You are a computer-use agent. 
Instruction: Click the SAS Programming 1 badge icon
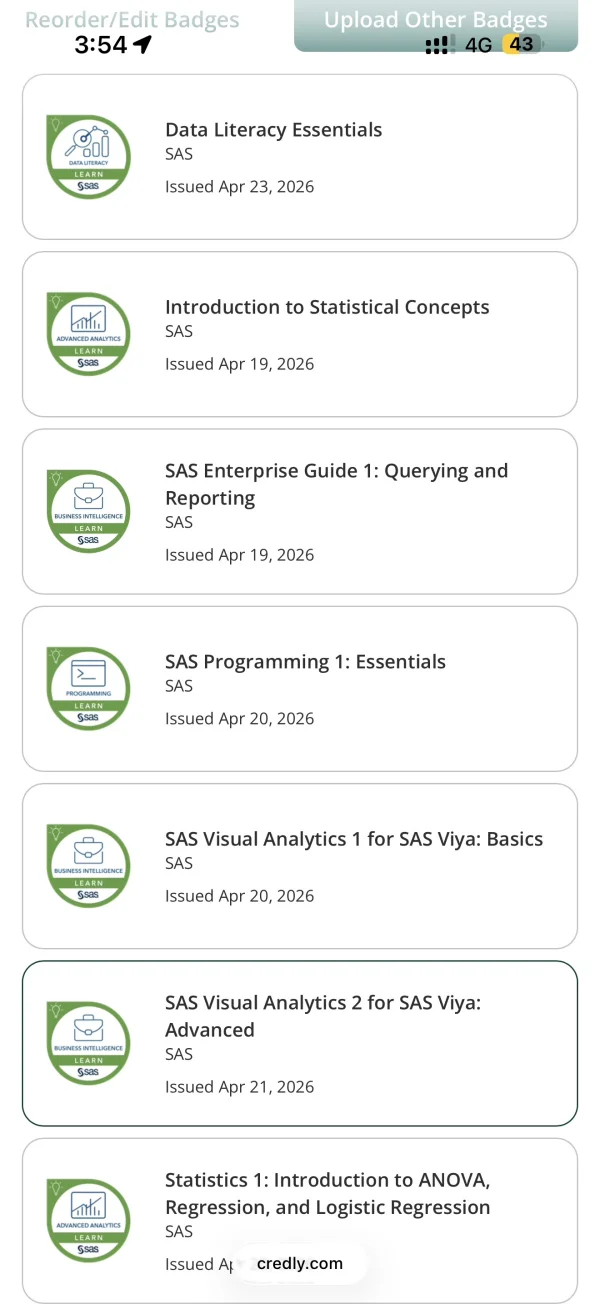(x=89, y=688)
